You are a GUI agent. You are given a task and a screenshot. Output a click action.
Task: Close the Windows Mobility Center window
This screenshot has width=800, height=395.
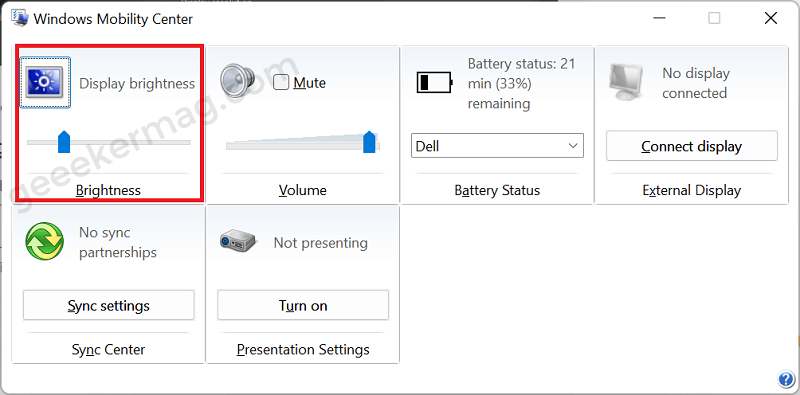(770, 19)
